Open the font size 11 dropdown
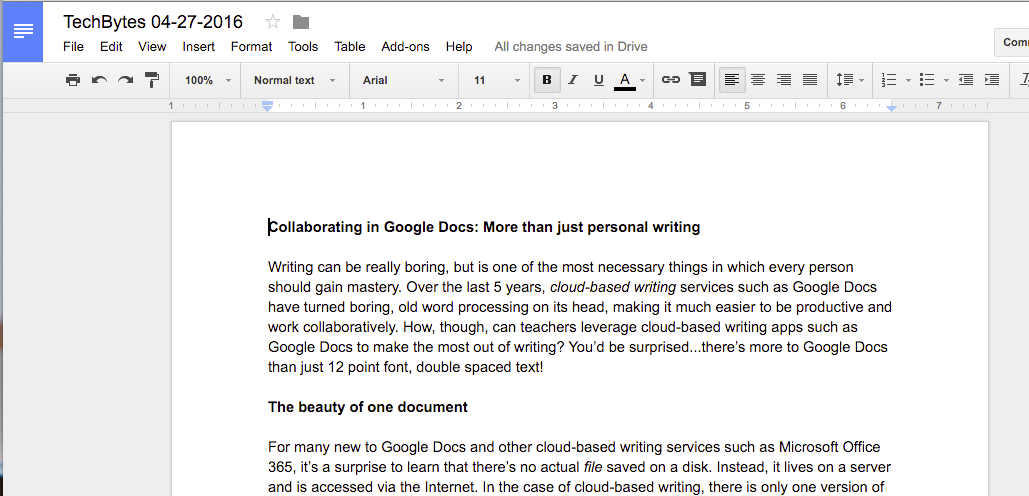The width and height of the screenshot is (1029, 496). coord(496,80)
